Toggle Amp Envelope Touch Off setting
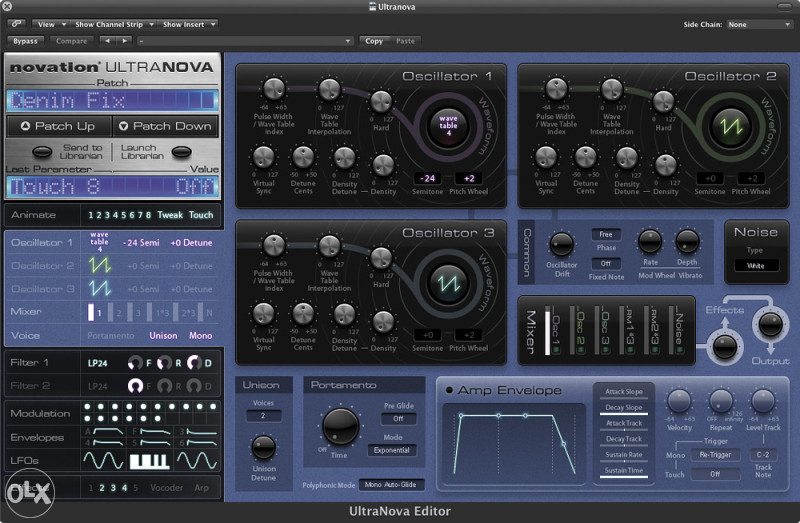 point(715,474)
